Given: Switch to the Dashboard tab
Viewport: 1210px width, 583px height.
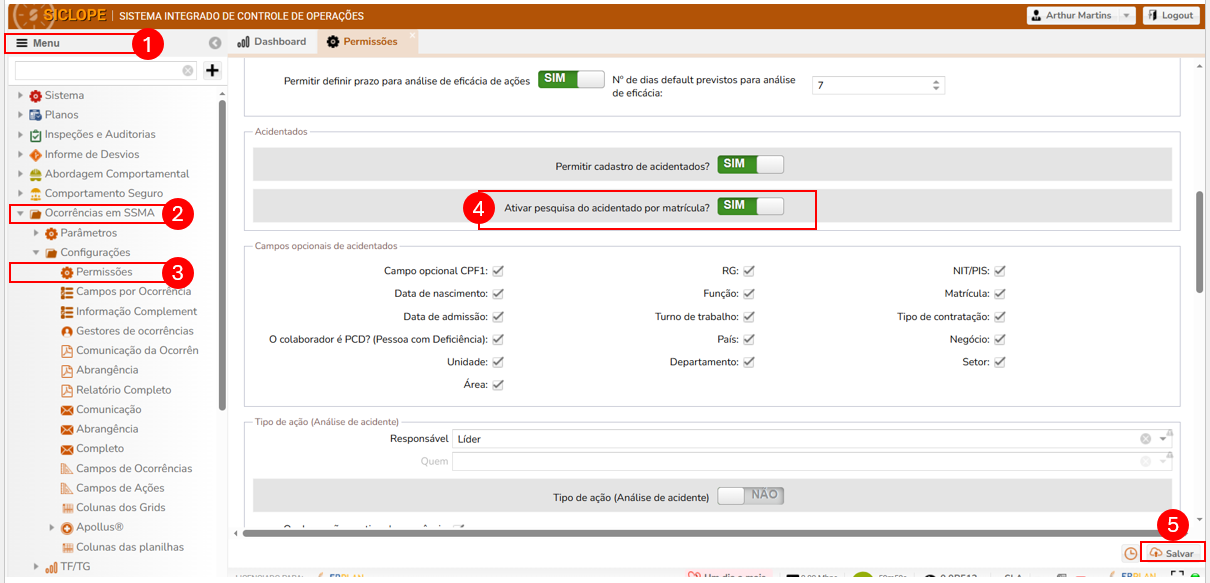Looking at the screenshot, I should [x=272, y=42].
